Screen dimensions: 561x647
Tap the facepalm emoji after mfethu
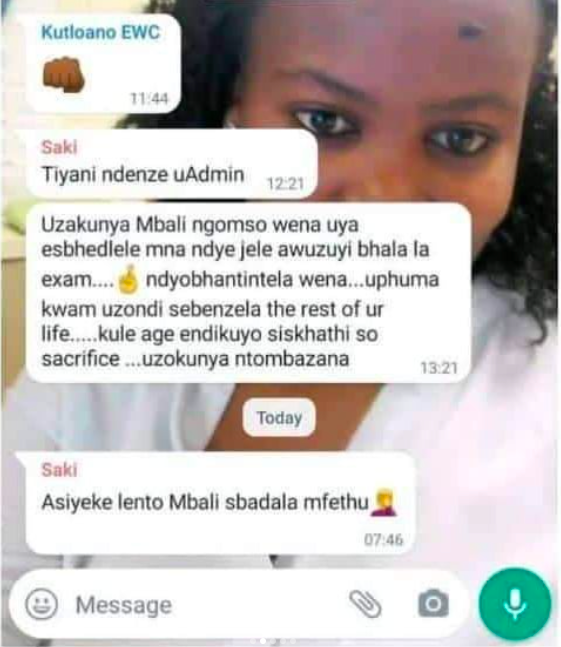click(384, 503)
